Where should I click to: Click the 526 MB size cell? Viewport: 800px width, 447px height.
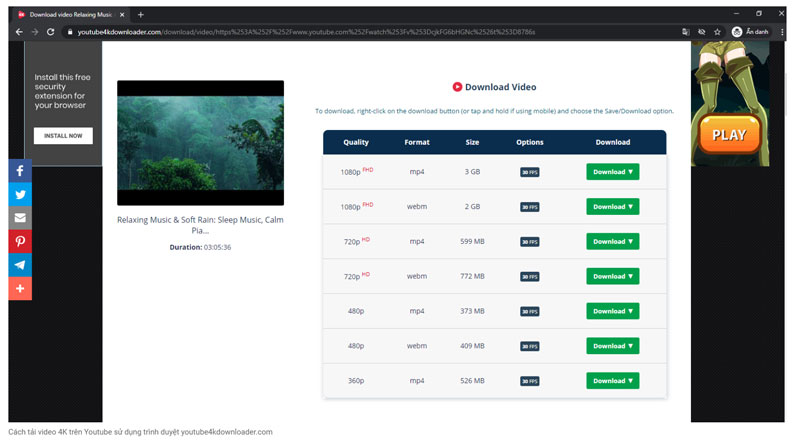472,381
